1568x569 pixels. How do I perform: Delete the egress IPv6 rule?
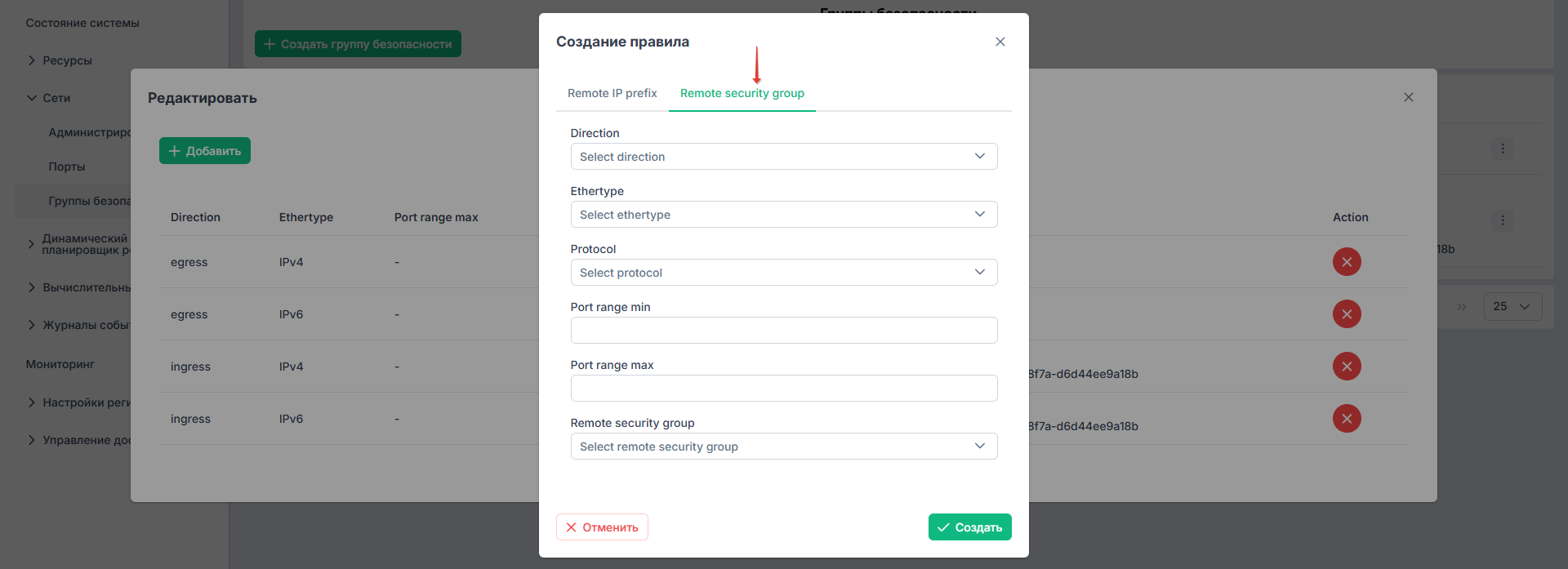1347,314
